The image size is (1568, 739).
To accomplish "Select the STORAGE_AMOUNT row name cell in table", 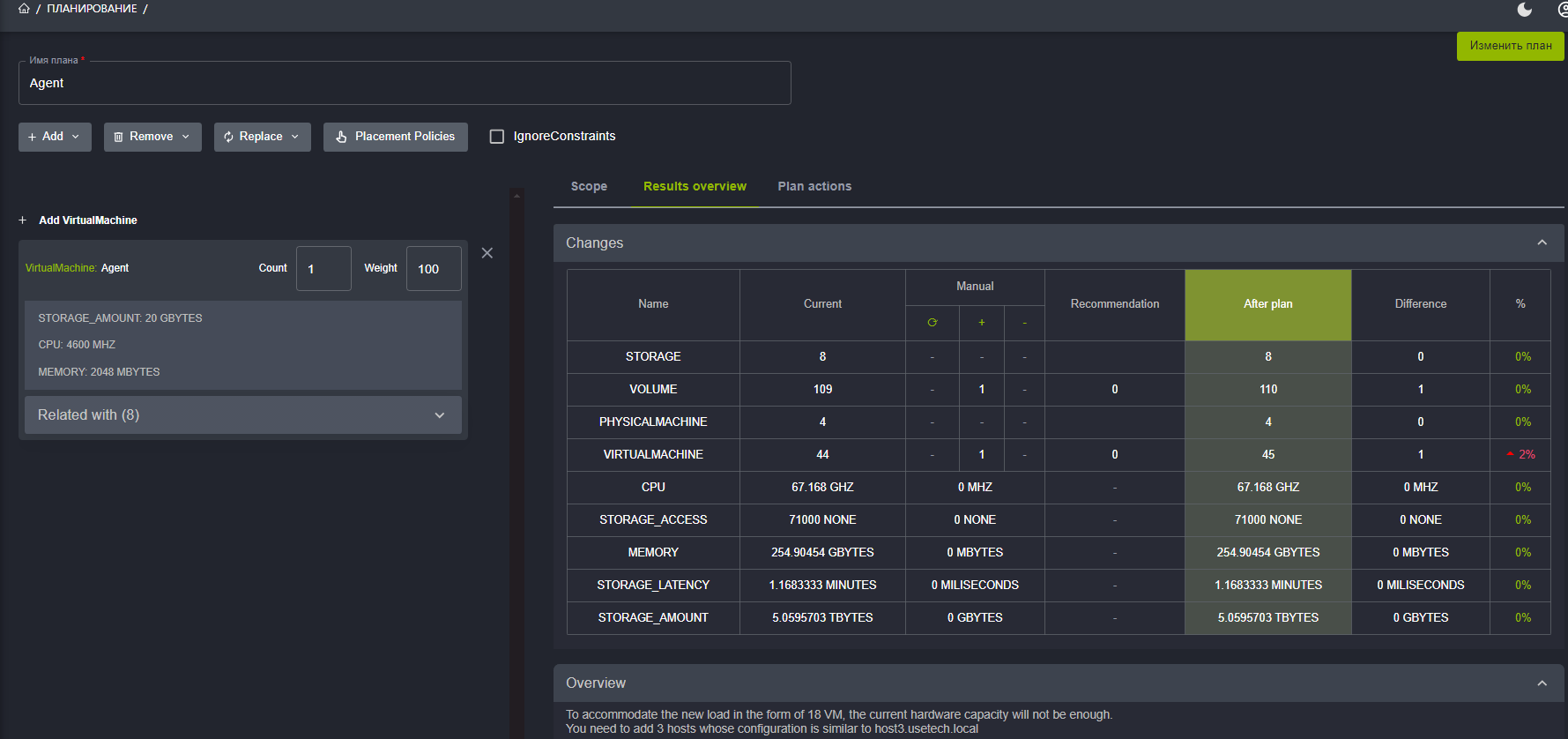I will coord(653,618).
